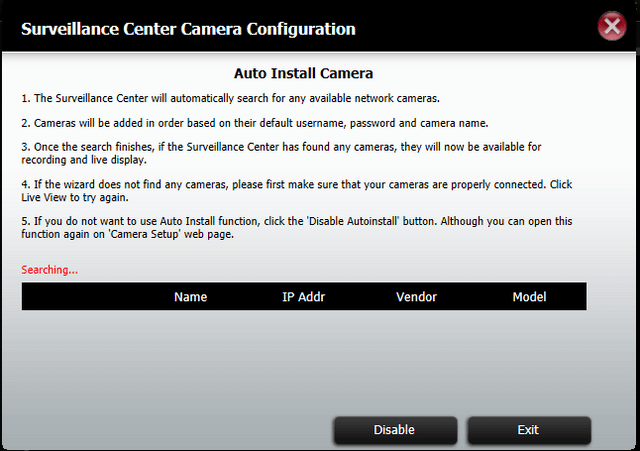Screen dimensions: 640x451
Task: Click the blank header cell left of Name
Action: [x=92, y=297]
